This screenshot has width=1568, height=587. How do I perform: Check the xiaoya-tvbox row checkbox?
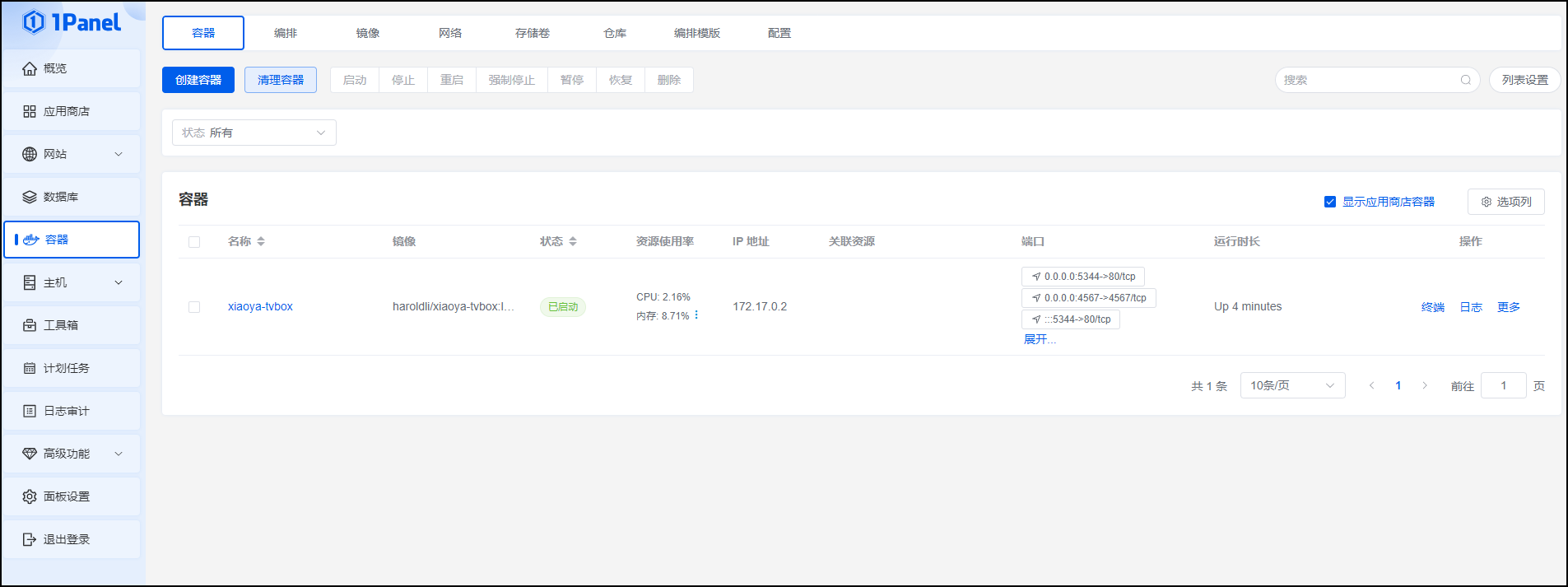194,307
